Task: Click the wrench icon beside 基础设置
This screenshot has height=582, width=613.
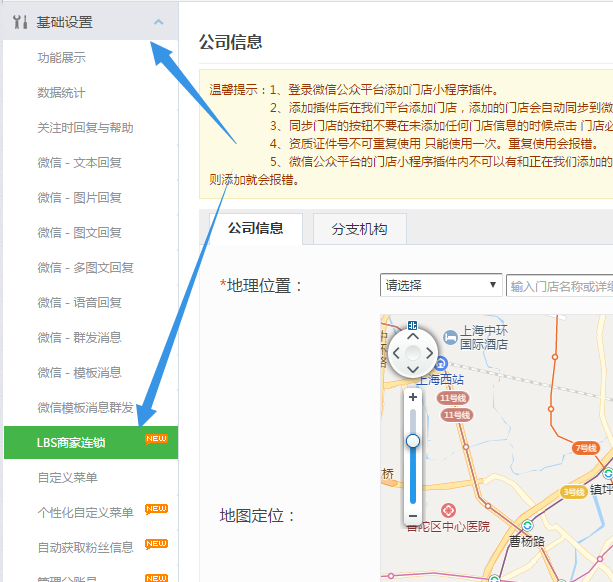Action: click(20, 22)
